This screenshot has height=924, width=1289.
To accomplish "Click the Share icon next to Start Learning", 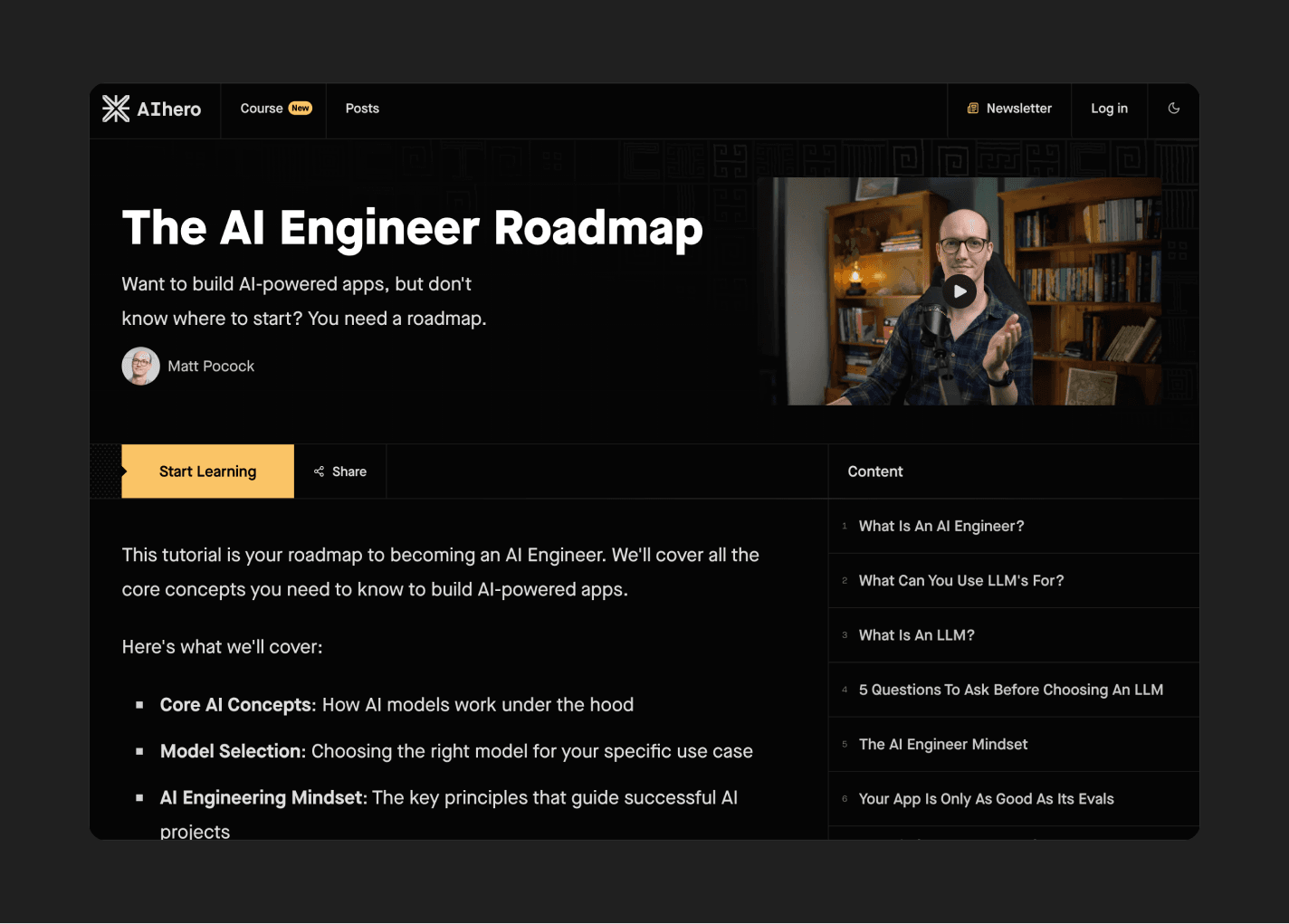I will tap(320, 471).
